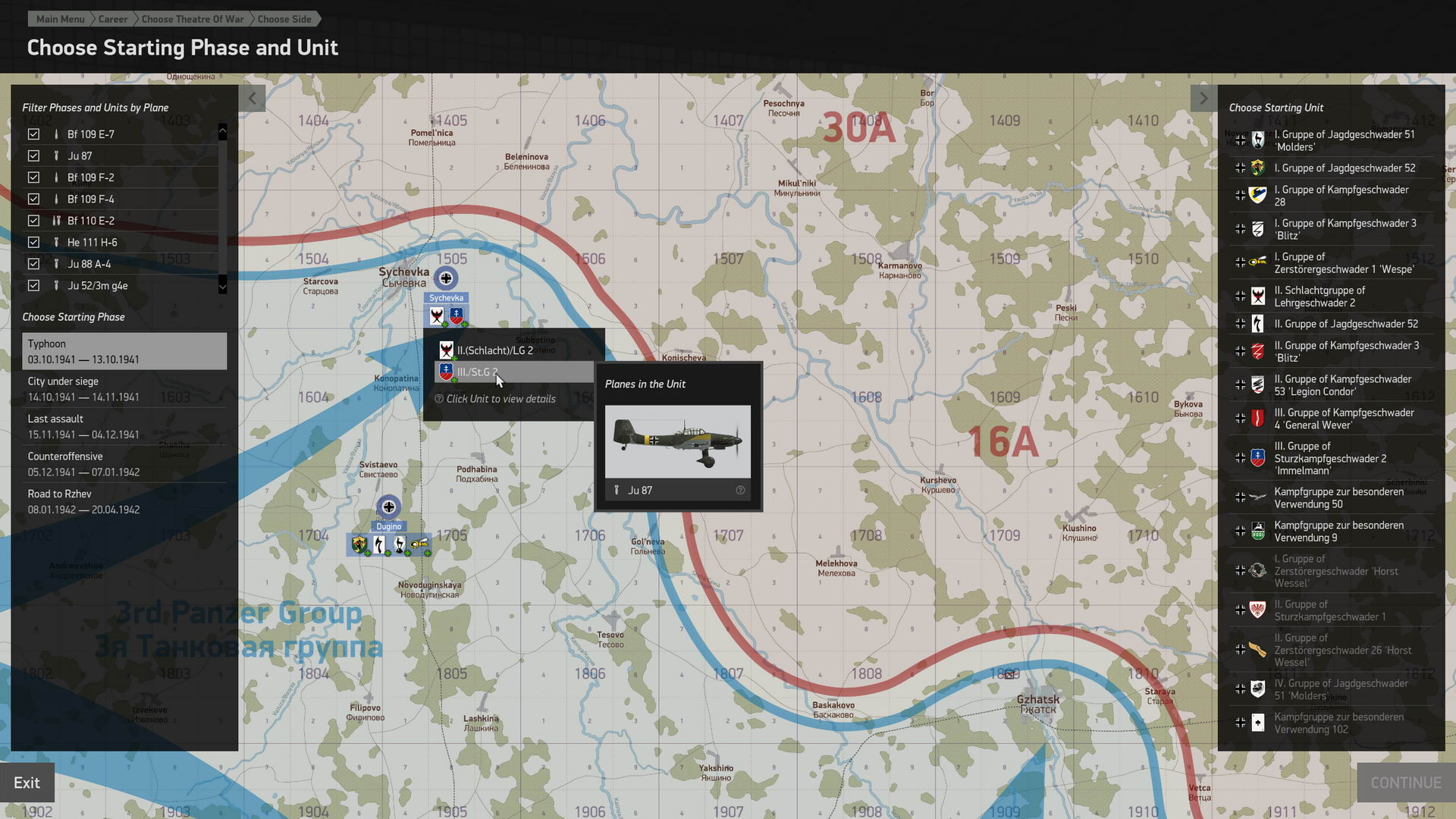
Task: Click the Ju 87 plane thumbnail
Action: pos(678,441)
